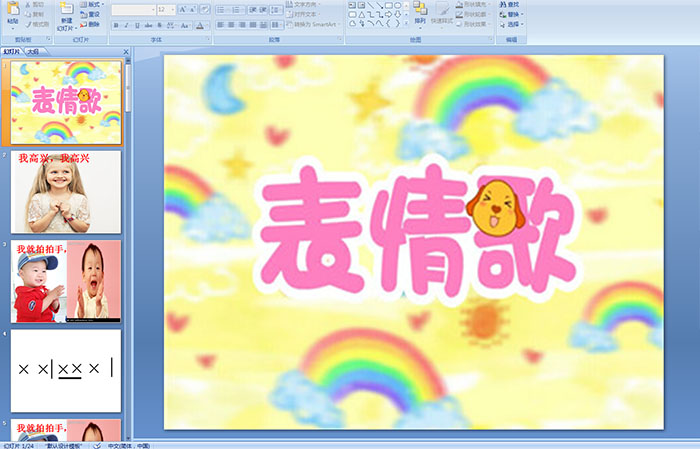Select the Format Painter brush

(x=38, y=25)
